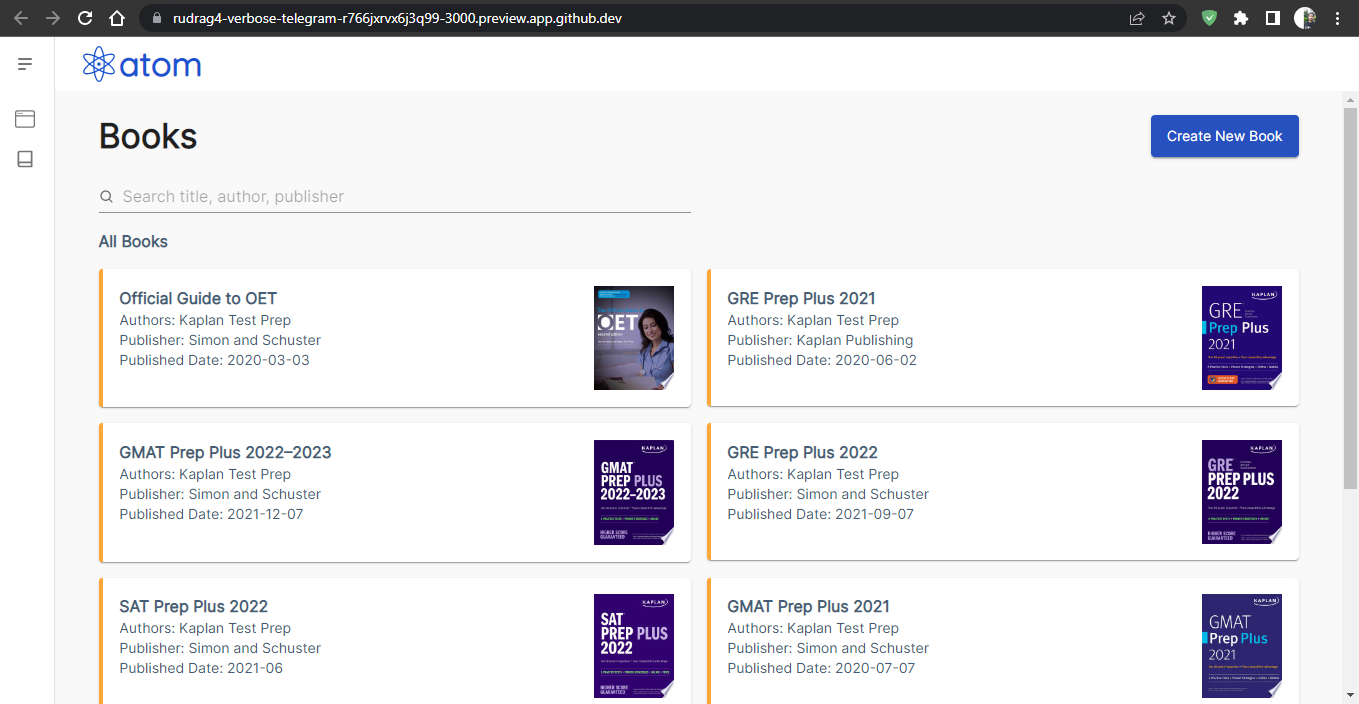This screenshot has width=1359, height=704.
Task: Open GMAT Prep Plus 2021 title
Action: tap(808, 606)
